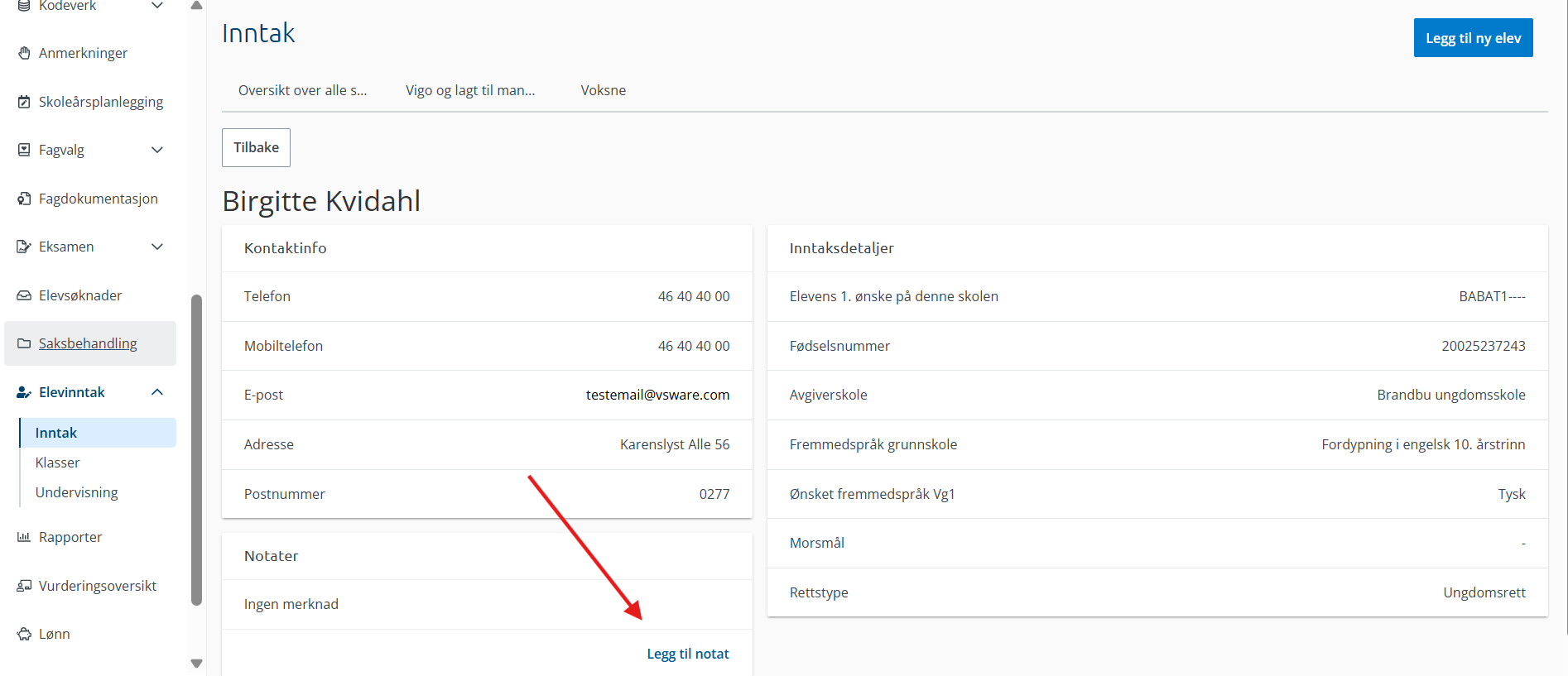
Task: Click the Elevinntak person icon
Action: click(x=24, y=392)
